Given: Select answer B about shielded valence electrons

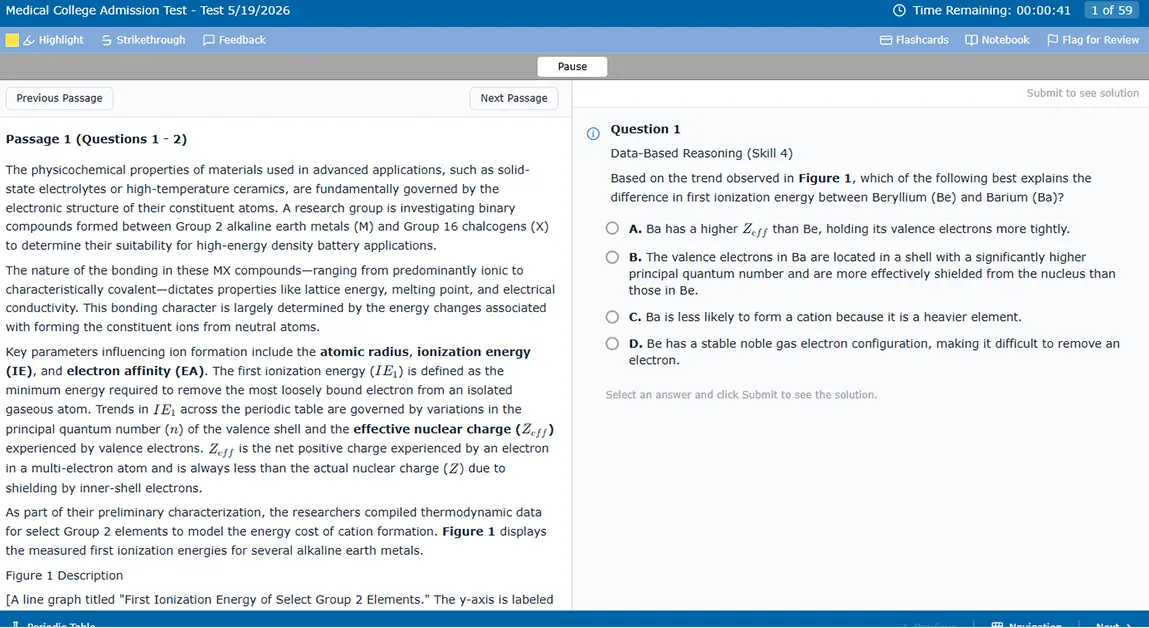Looking at the screenshot, I should [x=612, y=257].
